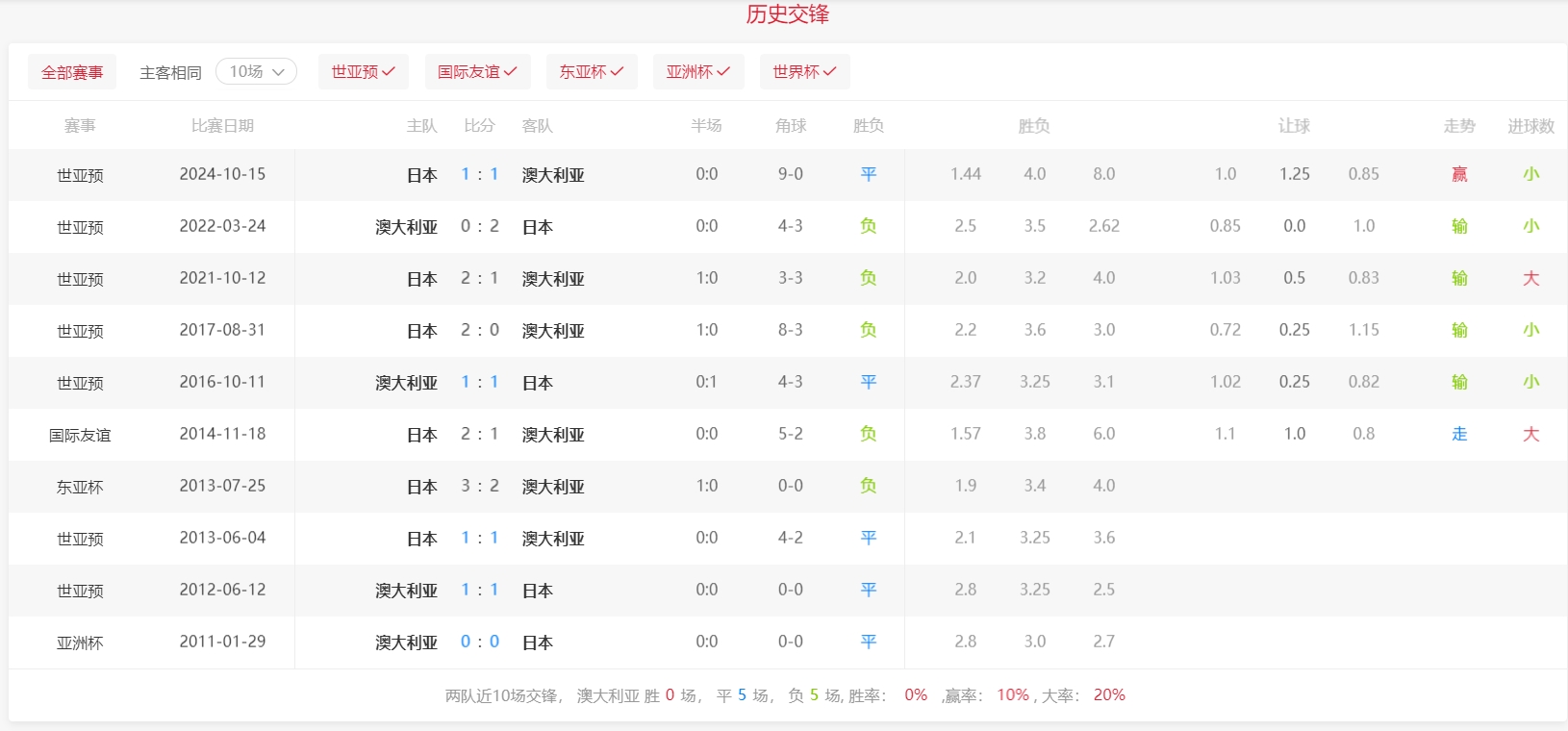The width and height of the screenshot is (1568, 731).
Task: Select the 全部赛事 filter button
Action: pyautogui.click(x=72, y=72)
